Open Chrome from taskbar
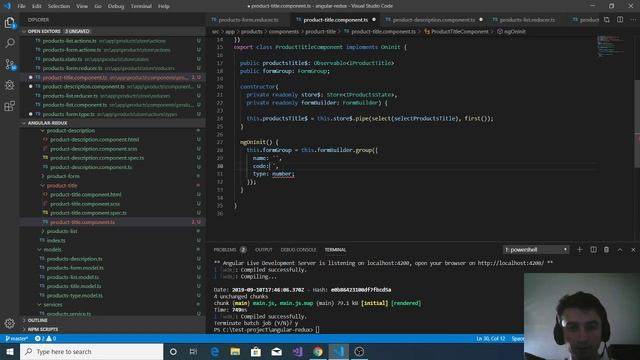The width and height of the screenshot is (640, 360). tap(318, 351)
